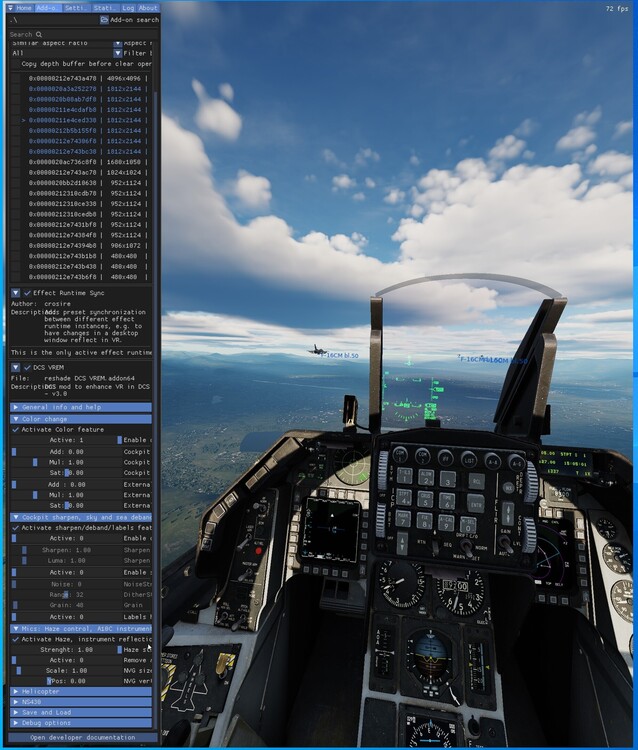Viewport: 638px width, 750px height.
Task: Toggle Copy depth buffer before clear checkbox
Action: (x=16, y=64)
